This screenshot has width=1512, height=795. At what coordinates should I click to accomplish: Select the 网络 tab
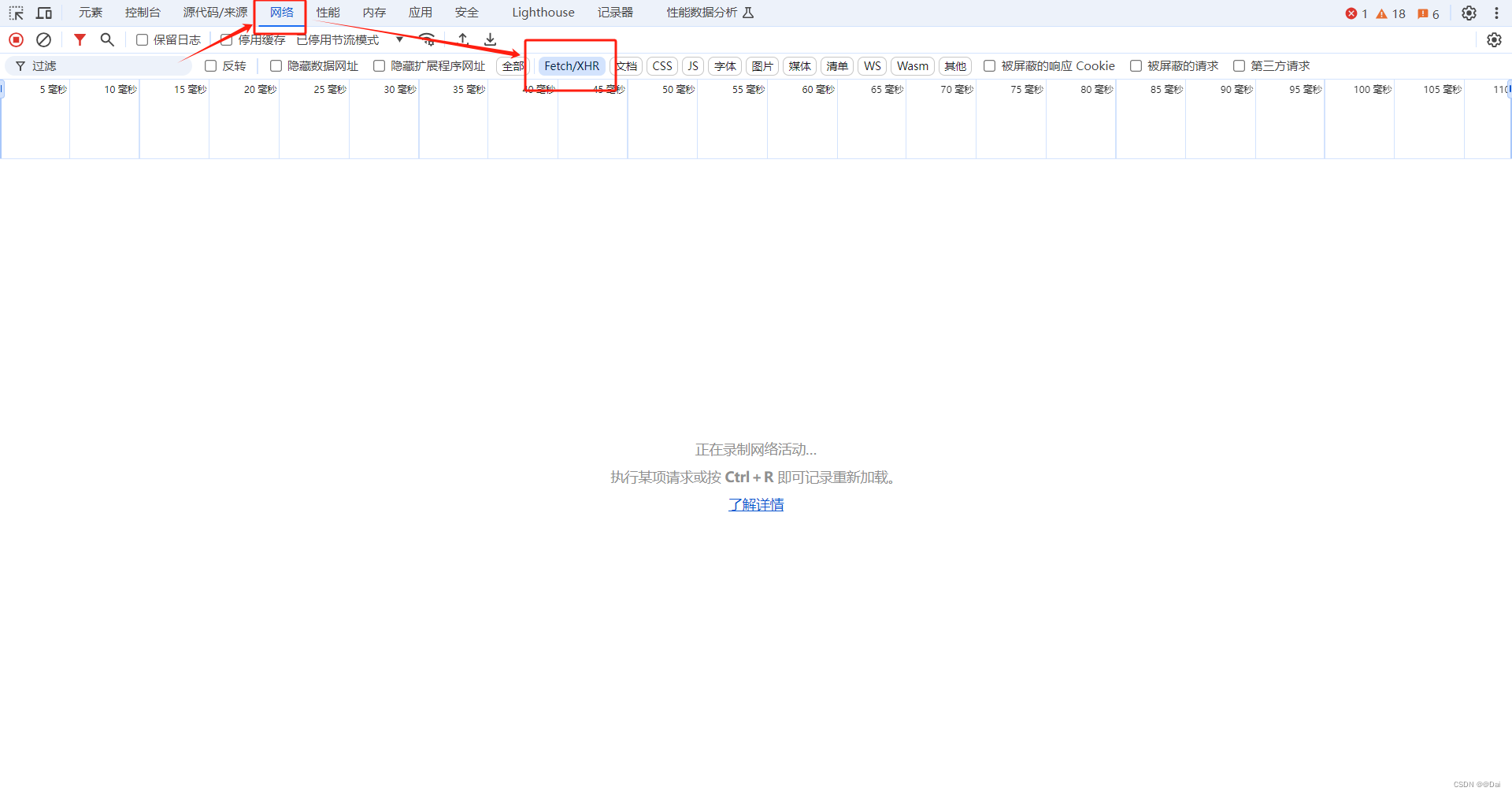(282, 13)
